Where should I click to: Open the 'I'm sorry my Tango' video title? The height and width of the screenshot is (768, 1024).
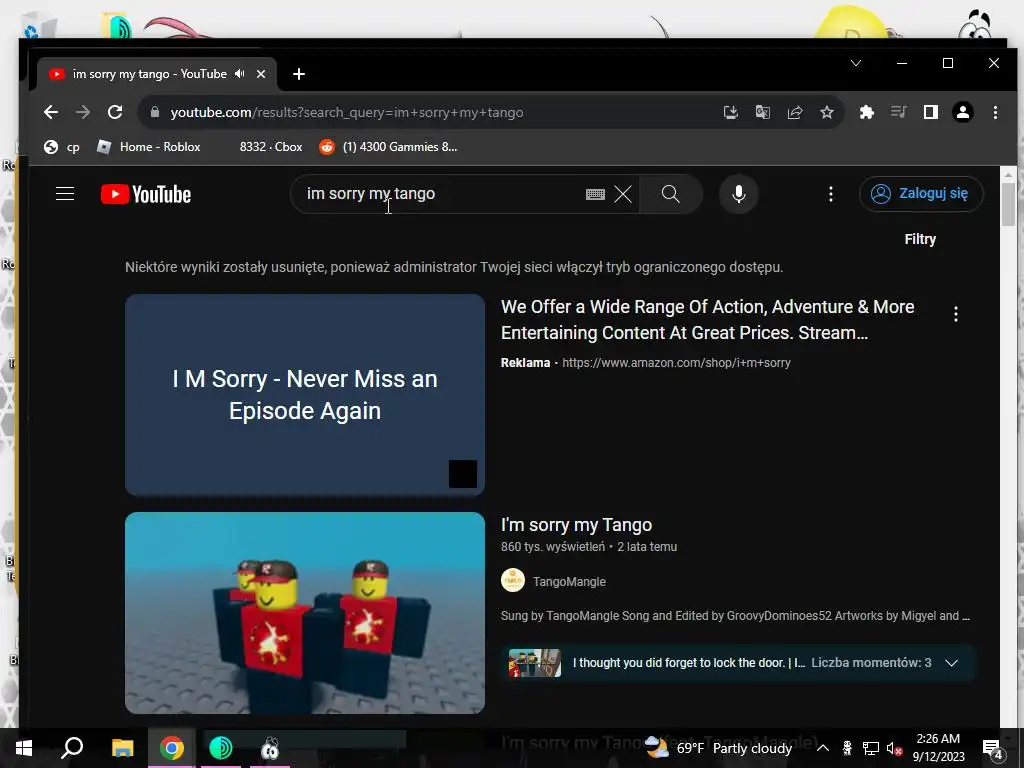click(576, 525)
